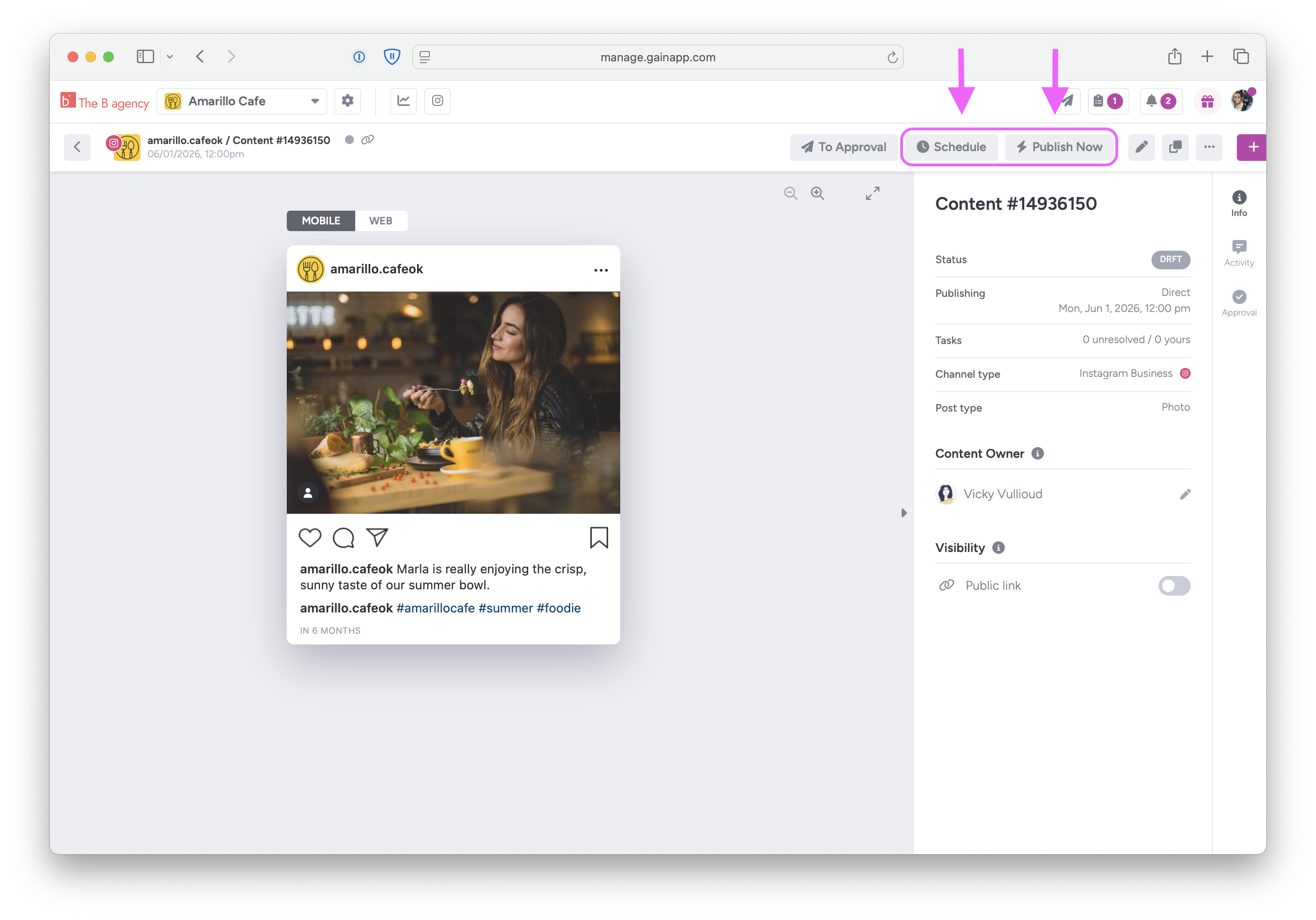Image resolution: width=1316 pixels, height=920 pixels.
Task: Click the duplicate content icon
Action: 1175,147
